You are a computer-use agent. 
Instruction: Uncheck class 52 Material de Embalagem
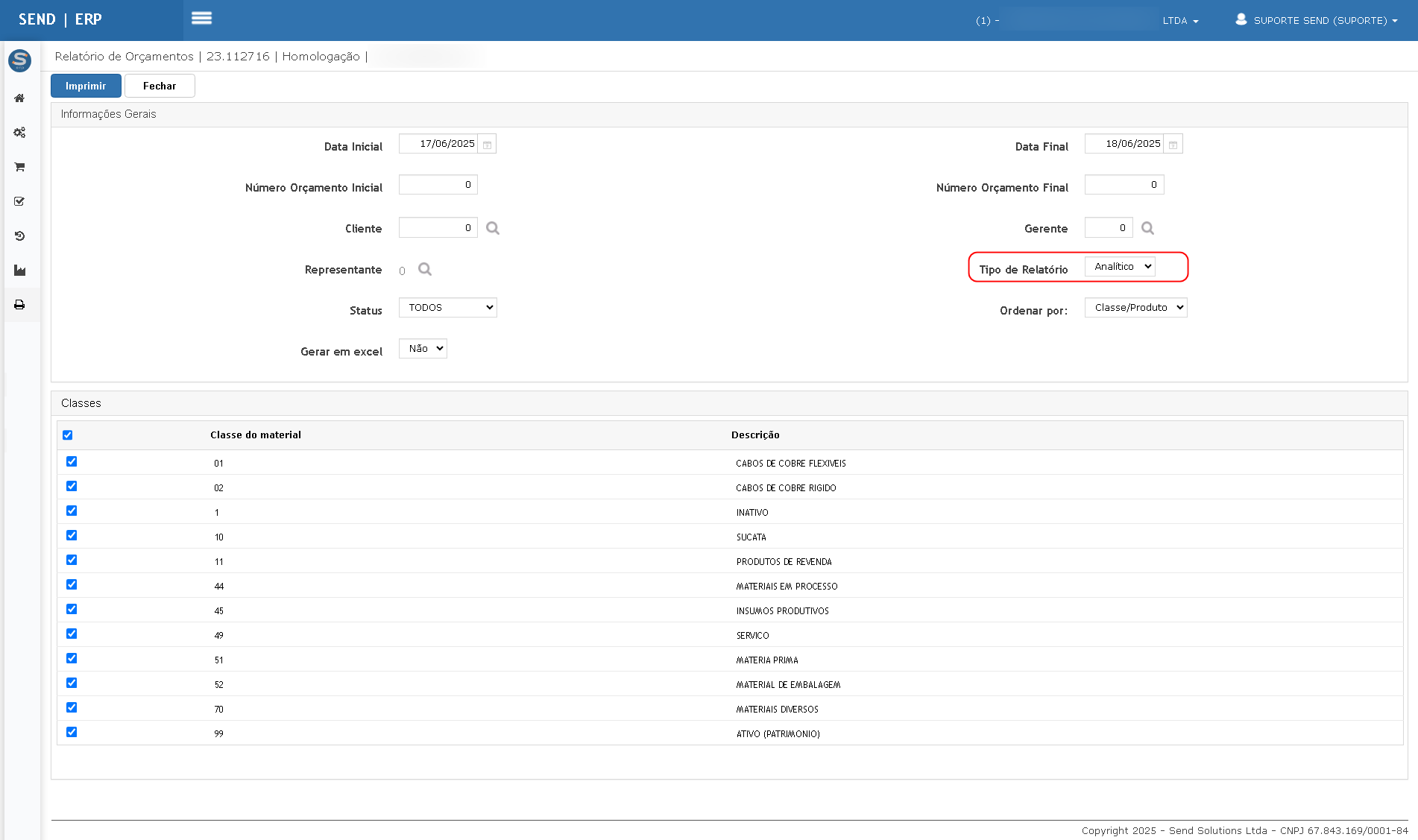point(72,683)
